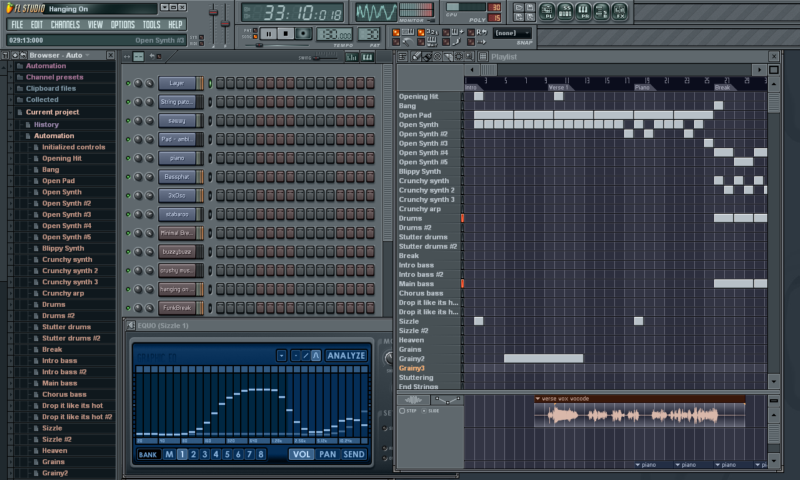
Task: Toggle mute LED for the Bassphat channel
Action: pos(128,176)
